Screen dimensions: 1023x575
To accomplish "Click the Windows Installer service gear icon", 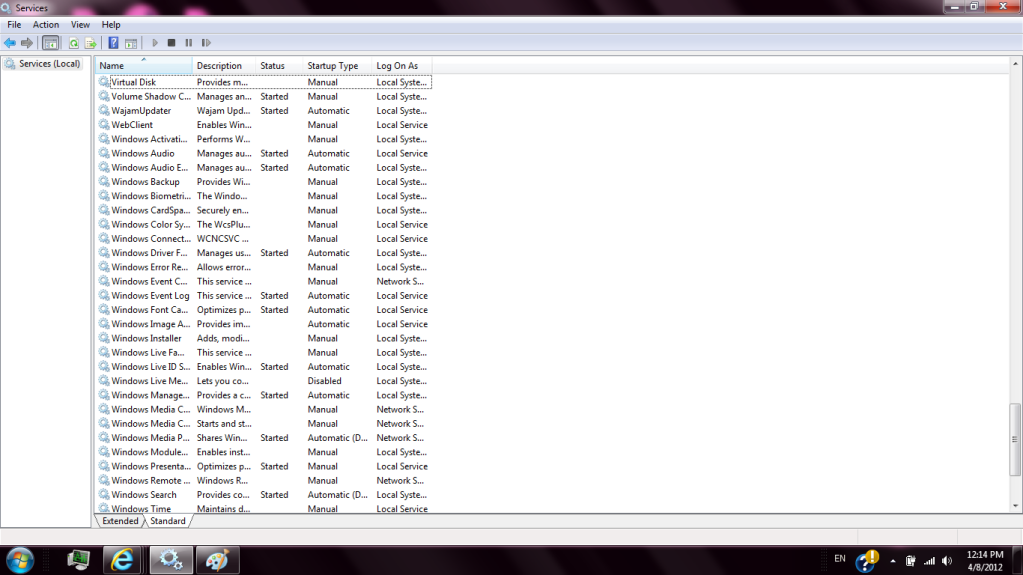I will (104, 338).
